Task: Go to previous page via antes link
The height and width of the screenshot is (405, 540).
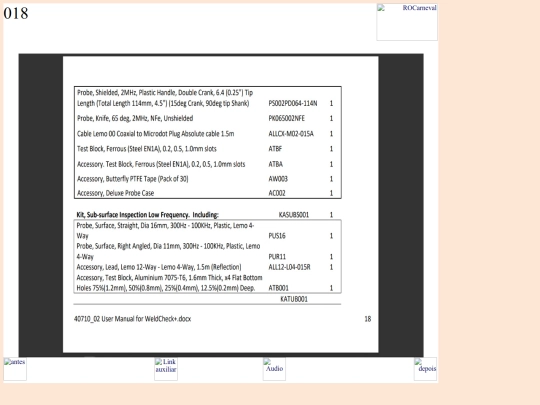Action: click(15, 369)
